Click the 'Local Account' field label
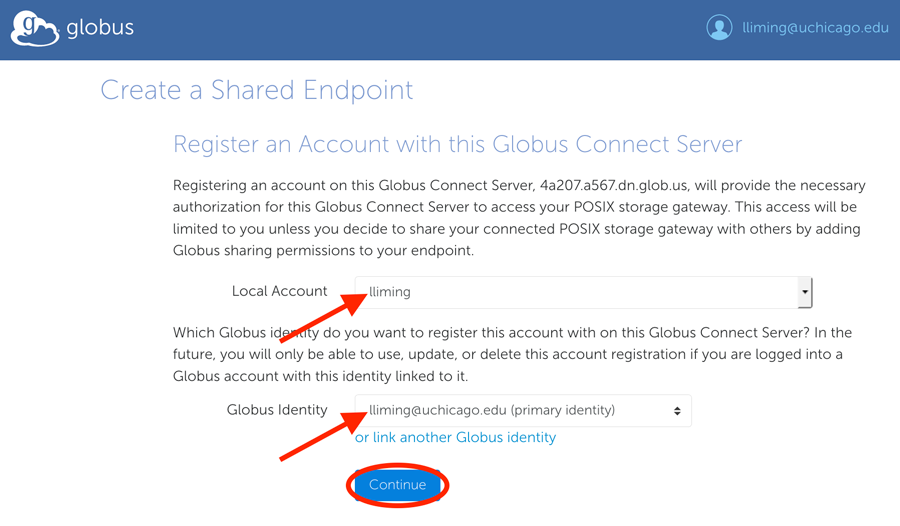Image resolution: width=900 pixels, height=526 pixels. pos(280,291)
